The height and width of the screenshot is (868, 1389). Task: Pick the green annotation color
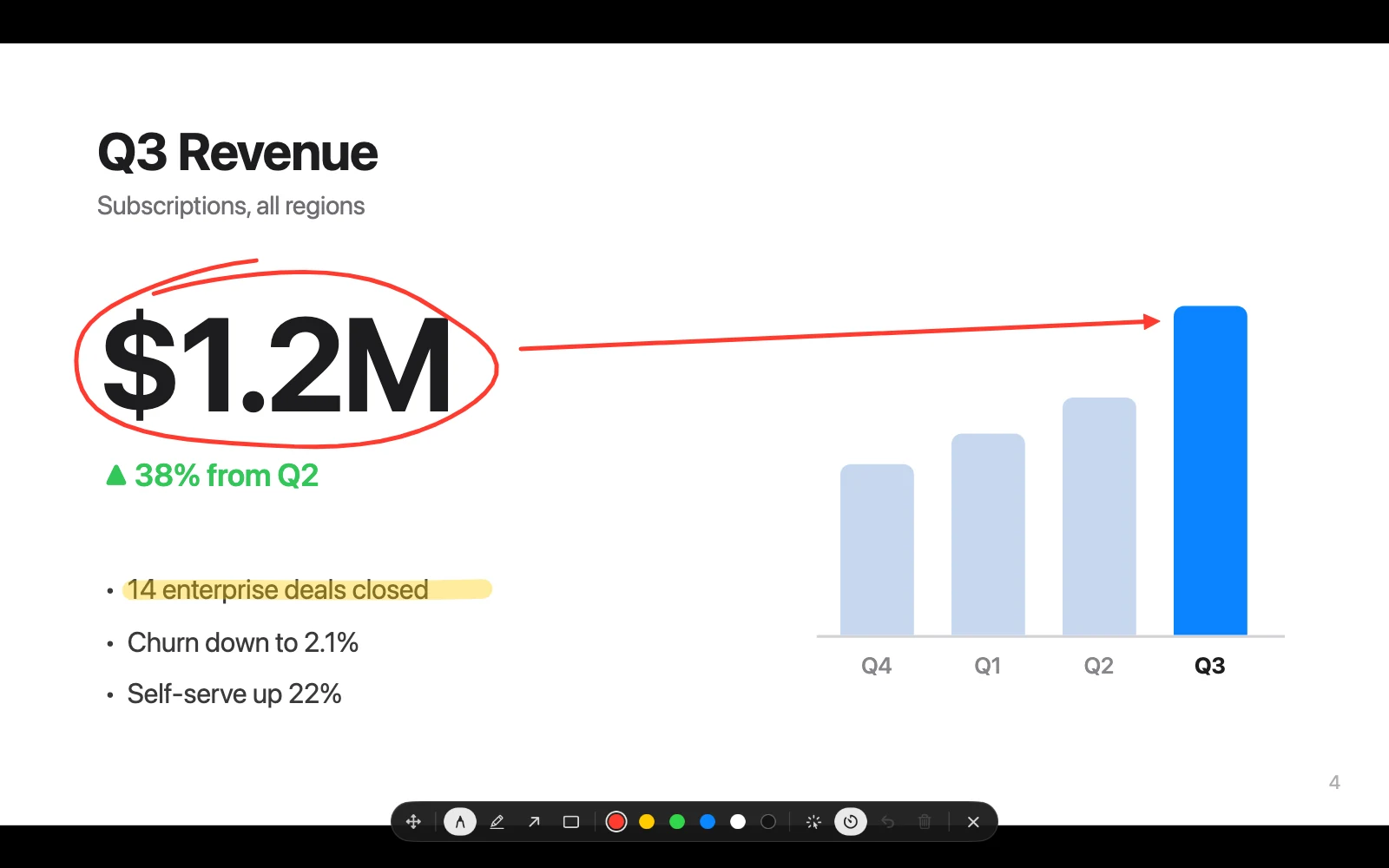tap(677, 822)
